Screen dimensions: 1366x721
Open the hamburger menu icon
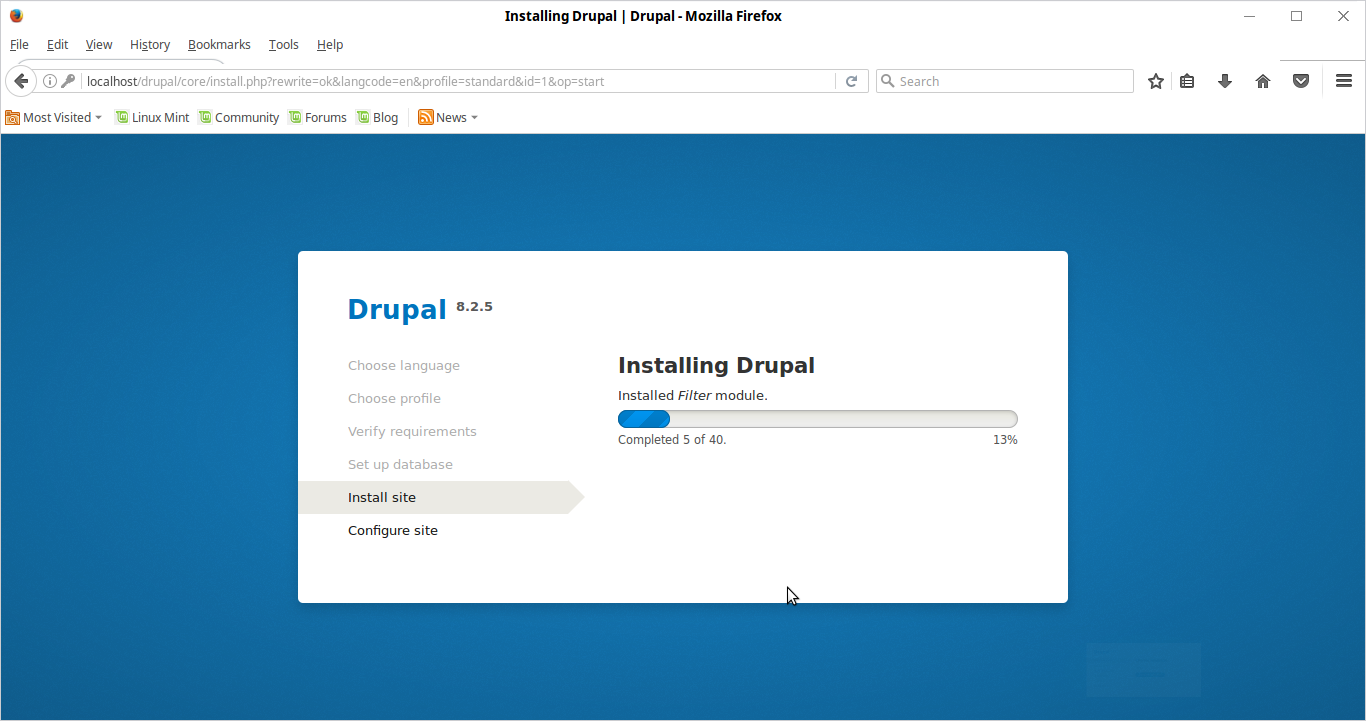pos(1344,81)
